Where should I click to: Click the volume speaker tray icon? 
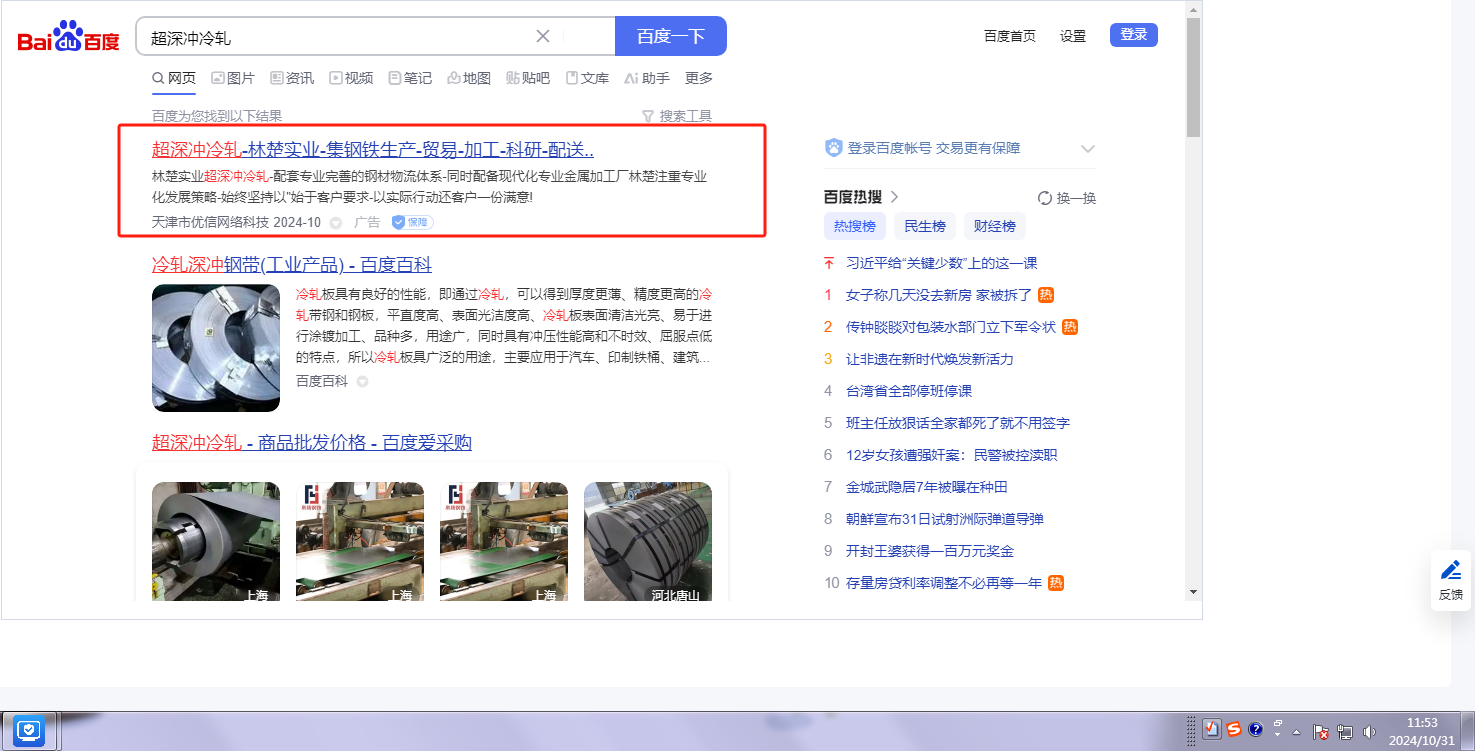[1369, 731]
